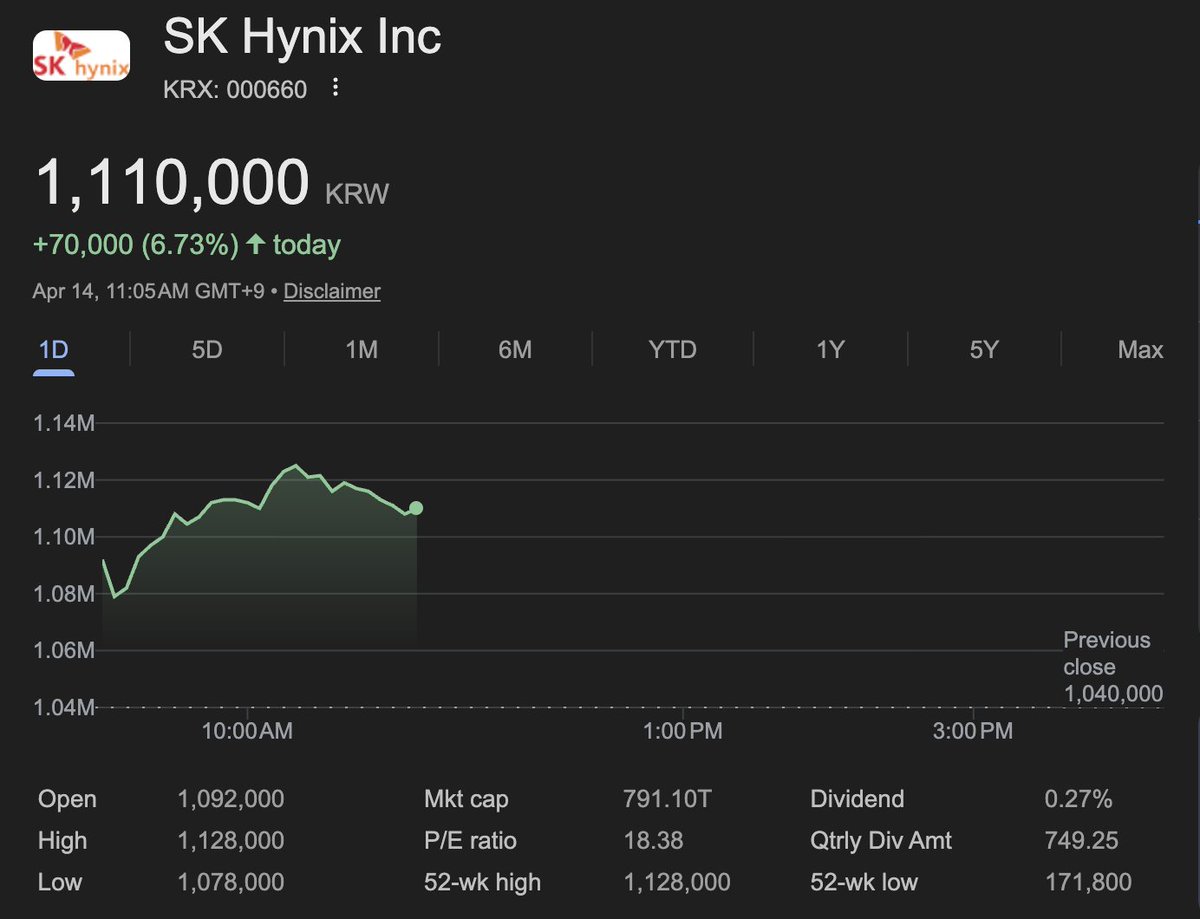Screen dimensions: 1200x919
Task: Click the 52-wk high value
Action: (x=676, y=882)
